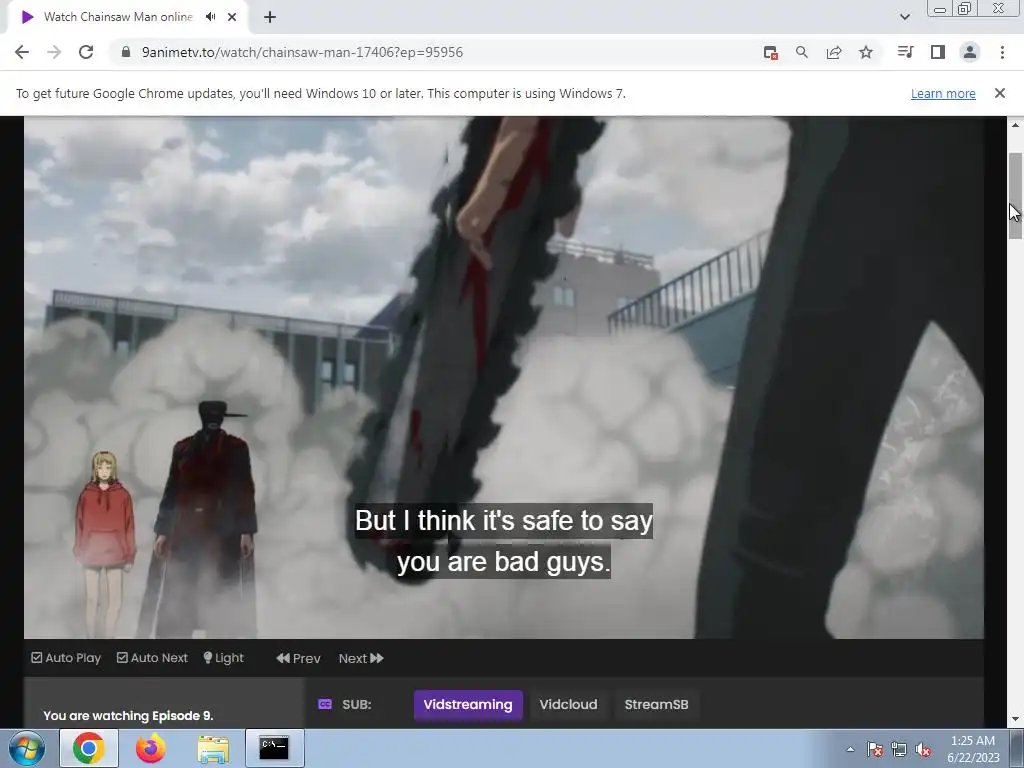Open a new tab

(x=270, y=17)
